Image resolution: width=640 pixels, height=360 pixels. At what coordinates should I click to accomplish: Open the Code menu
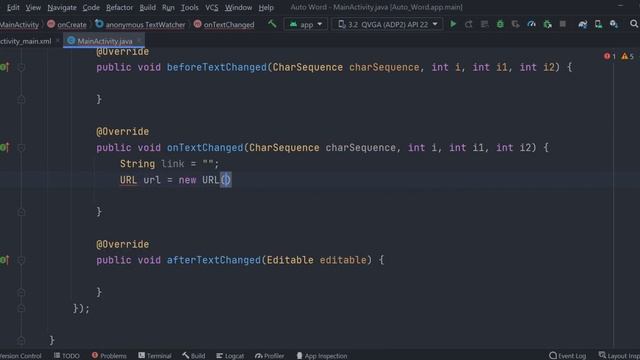(x=91, y=7)
